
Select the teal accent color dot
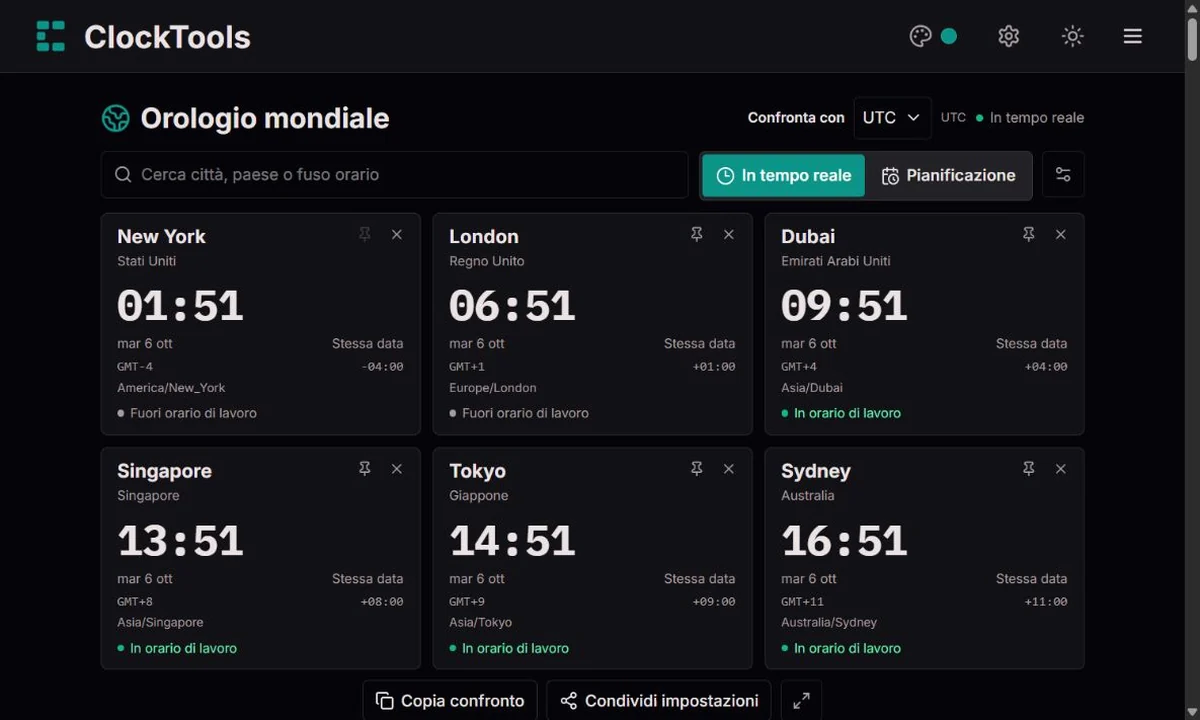949,36
